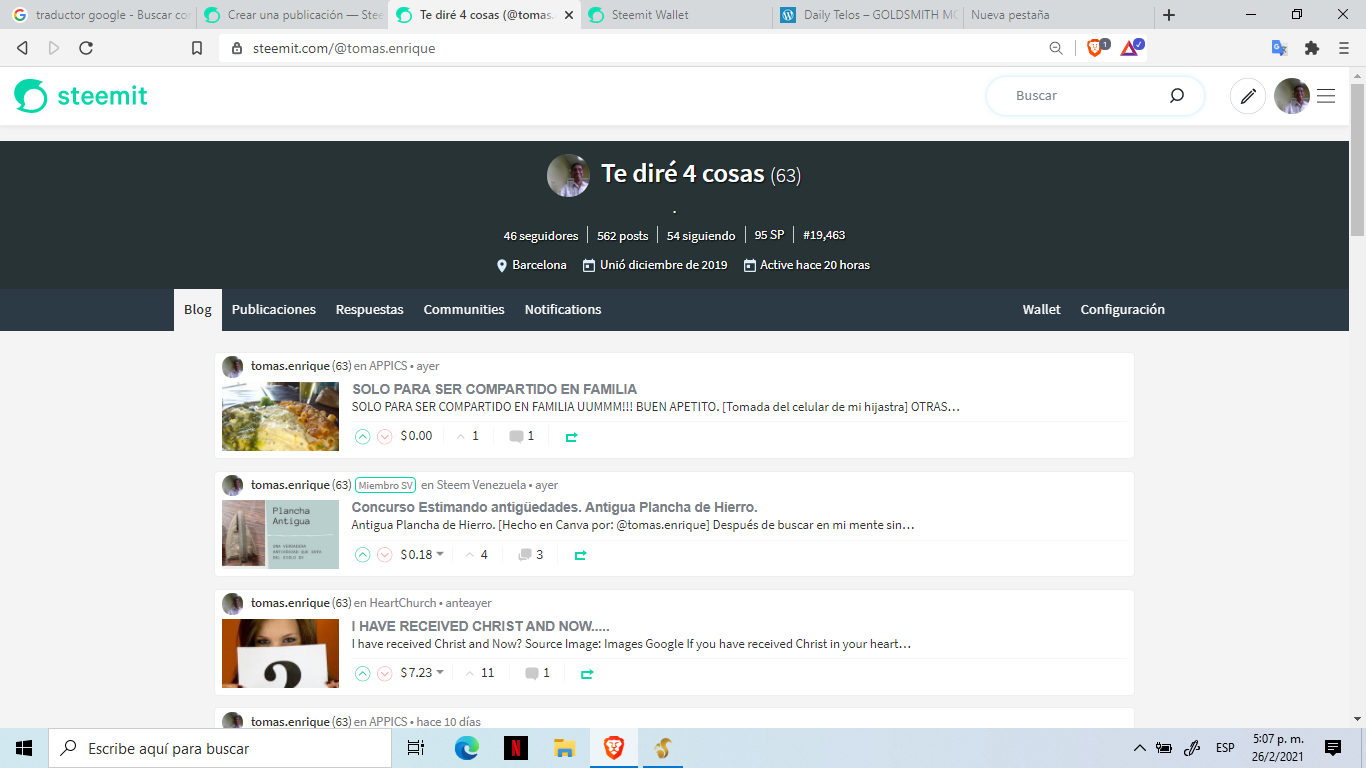Screen dimensions: 1366x768
Task: Show hidden system tray icons
Action: (x=1139, y=748)
